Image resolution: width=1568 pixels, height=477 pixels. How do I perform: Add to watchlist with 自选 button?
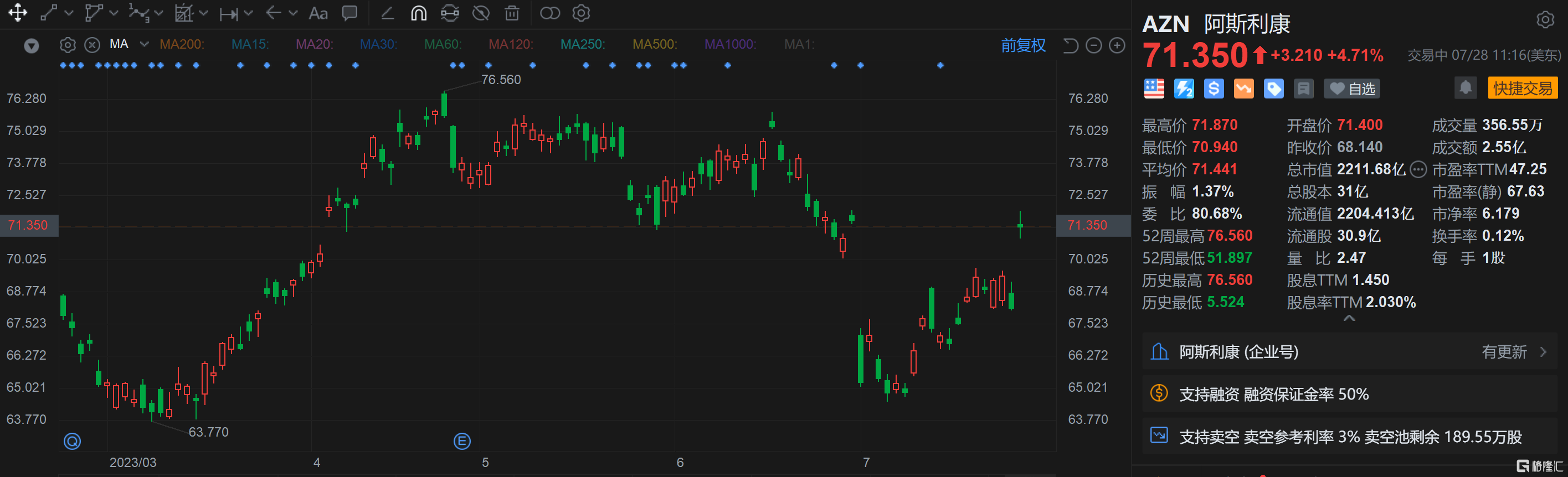pos(1351,89)
